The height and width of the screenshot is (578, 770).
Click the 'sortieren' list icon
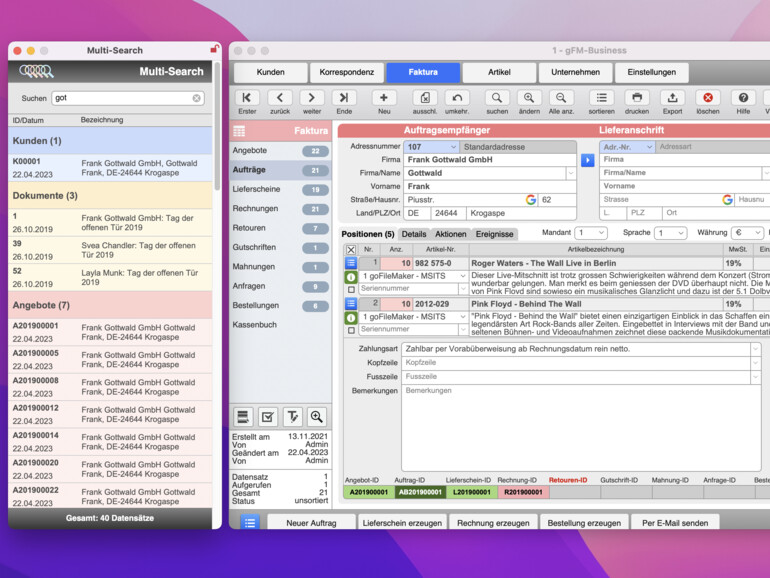tap(601, 98)
